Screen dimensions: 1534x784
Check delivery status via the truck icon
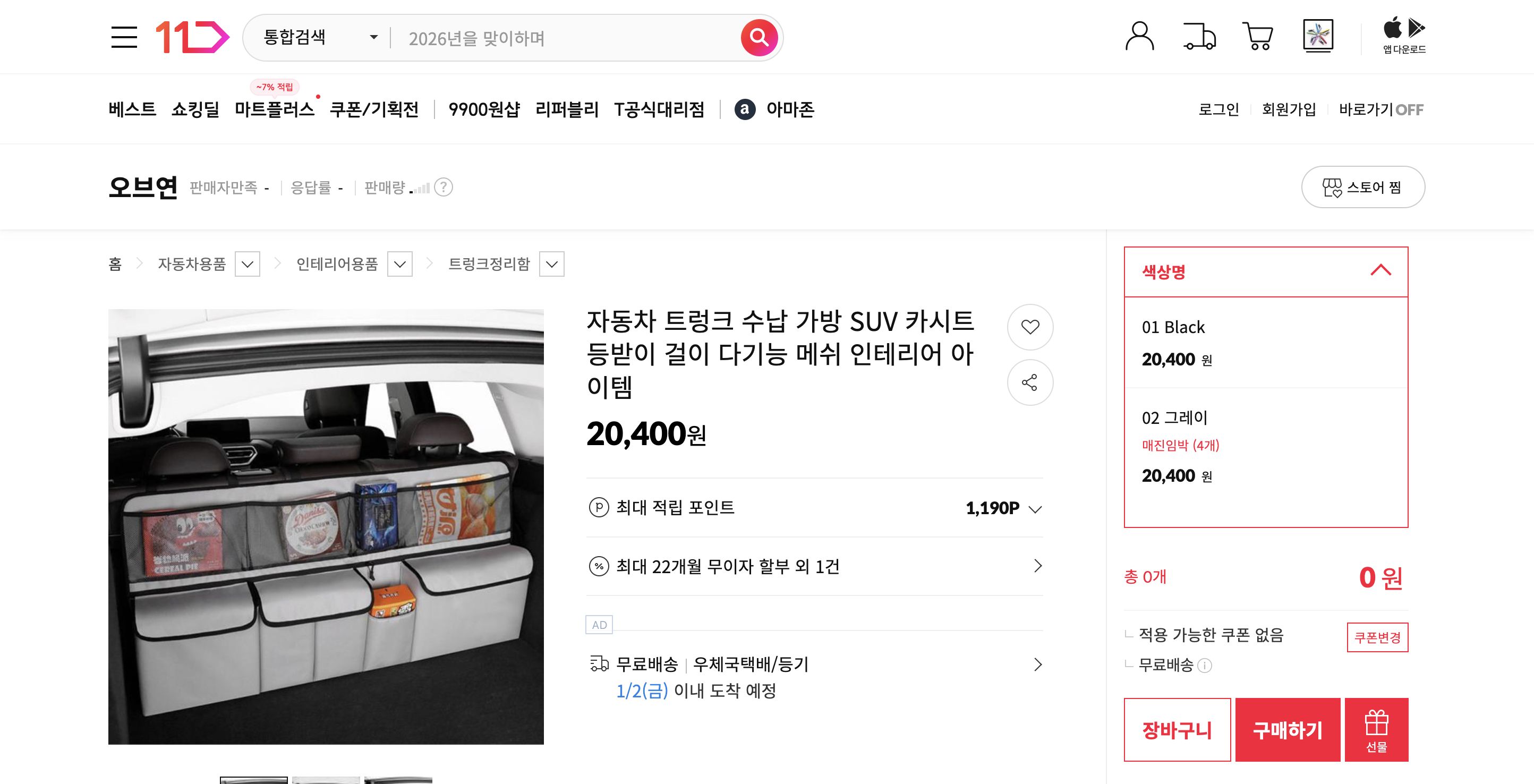tap(1199, 36)
